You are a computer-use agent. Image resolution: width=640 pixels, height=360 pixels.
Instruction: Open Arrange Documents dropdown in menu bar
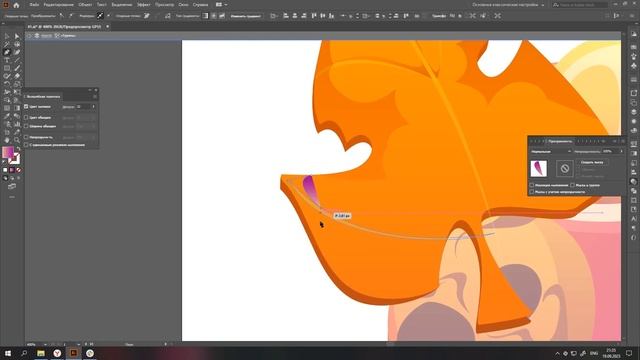pos(221,5)
